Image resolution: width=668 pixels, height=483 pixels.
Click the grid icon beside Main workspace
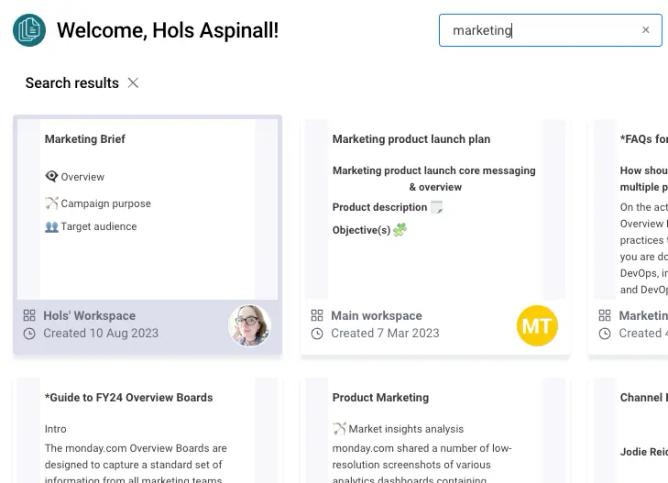[x=317, y=315]
